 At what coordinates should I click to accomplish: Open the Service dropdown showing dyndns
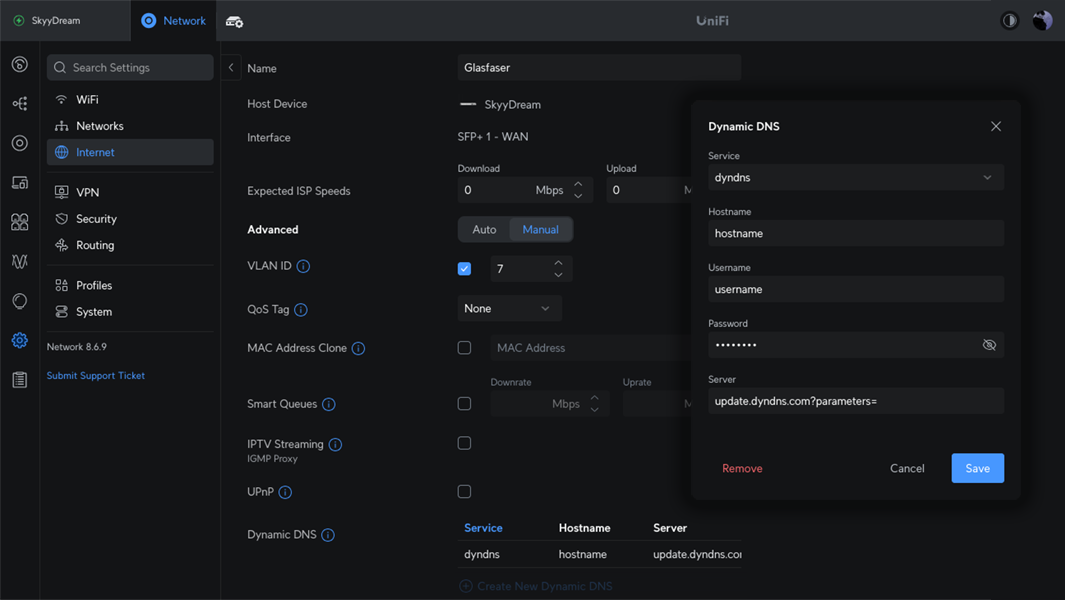(855, 178)
